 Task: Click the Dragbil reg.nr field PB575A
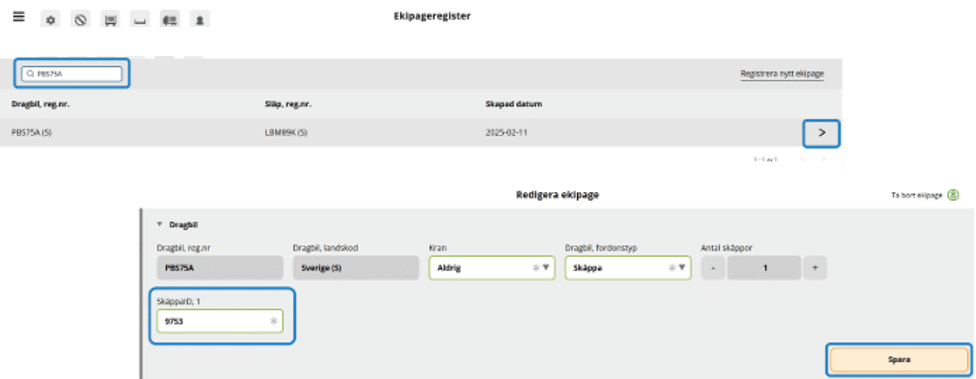[x=220, y=268]
